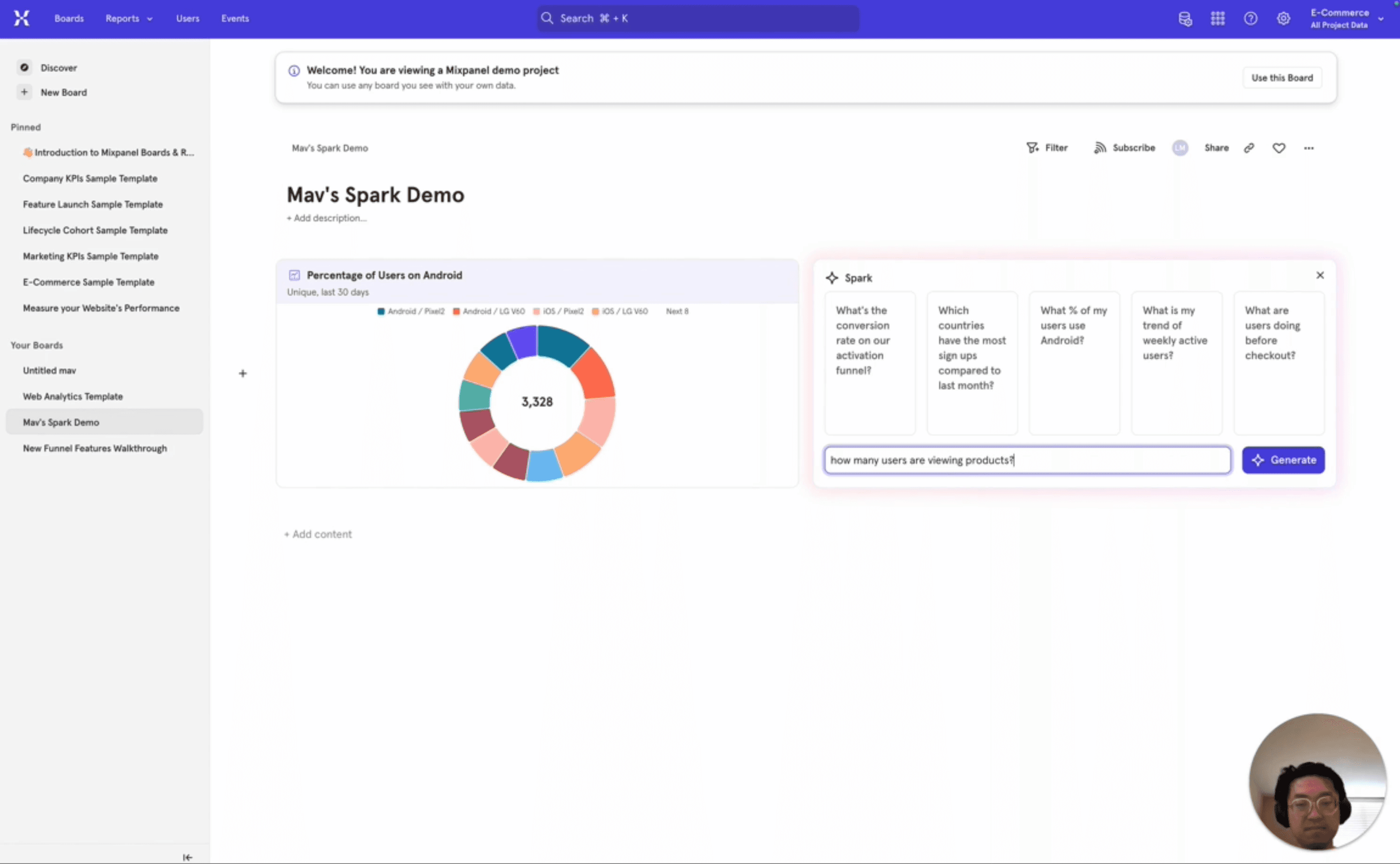The width and height of the screenshot is (1400, 864).
Task: Collapse the left sidebar
Action: click(188, 856)
